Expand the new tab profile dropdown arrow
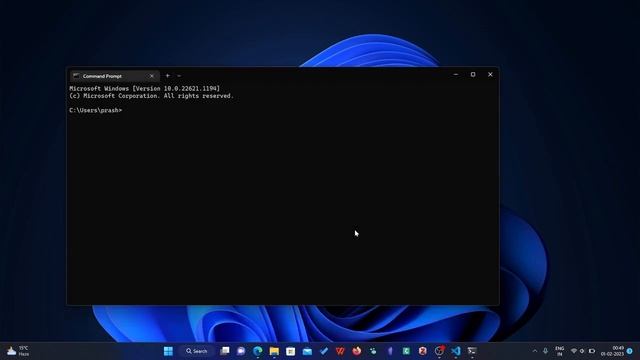The image size is (640, 360). pyautogui.click(x=179, y=76)
